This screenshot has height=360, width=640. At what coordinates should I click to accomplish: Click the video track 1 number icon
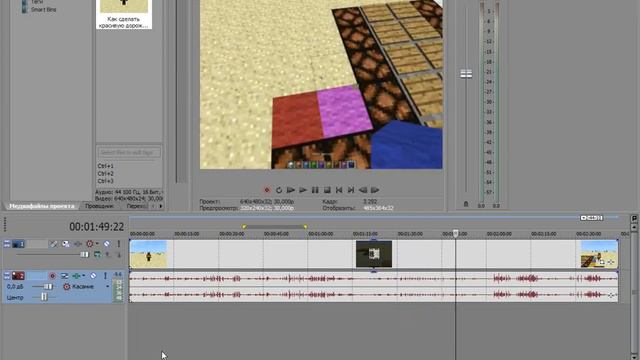pyautogui.click(x=18, y=244)
